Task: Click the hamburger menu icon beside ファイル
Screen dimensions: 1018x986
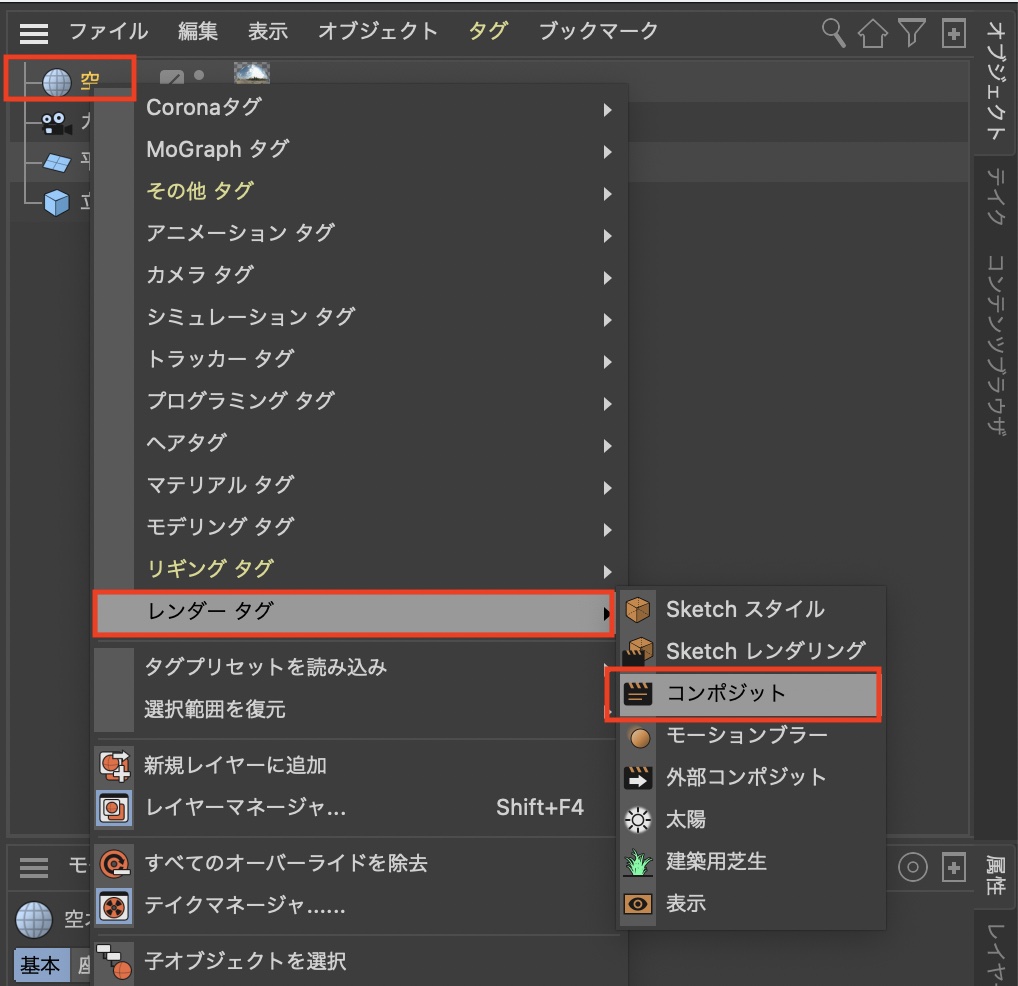Action: pyautogui.click(x=34, y=33)
